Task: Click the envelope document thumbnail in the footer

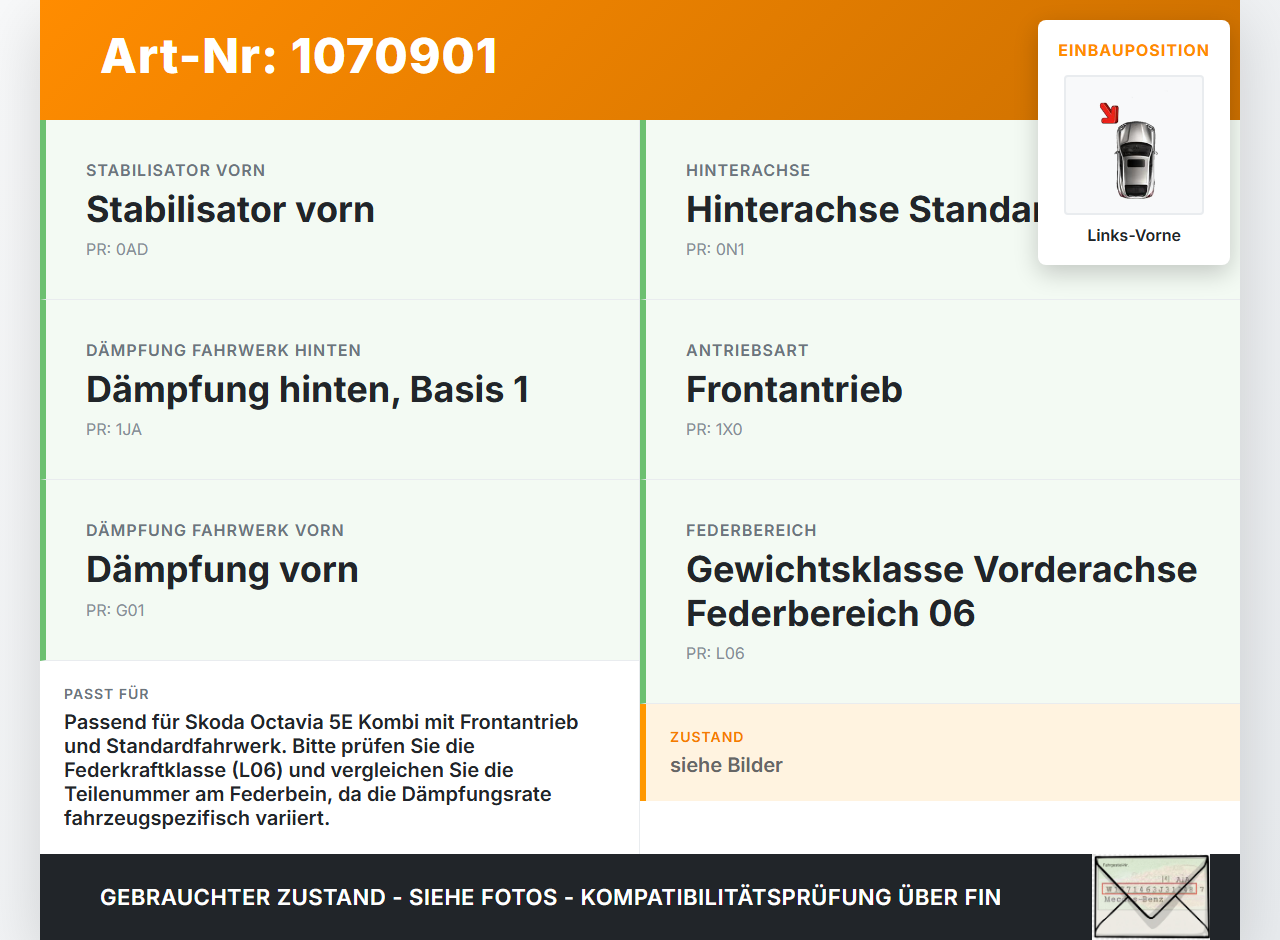Action: pyautogui.click(x=1151, y=897)
